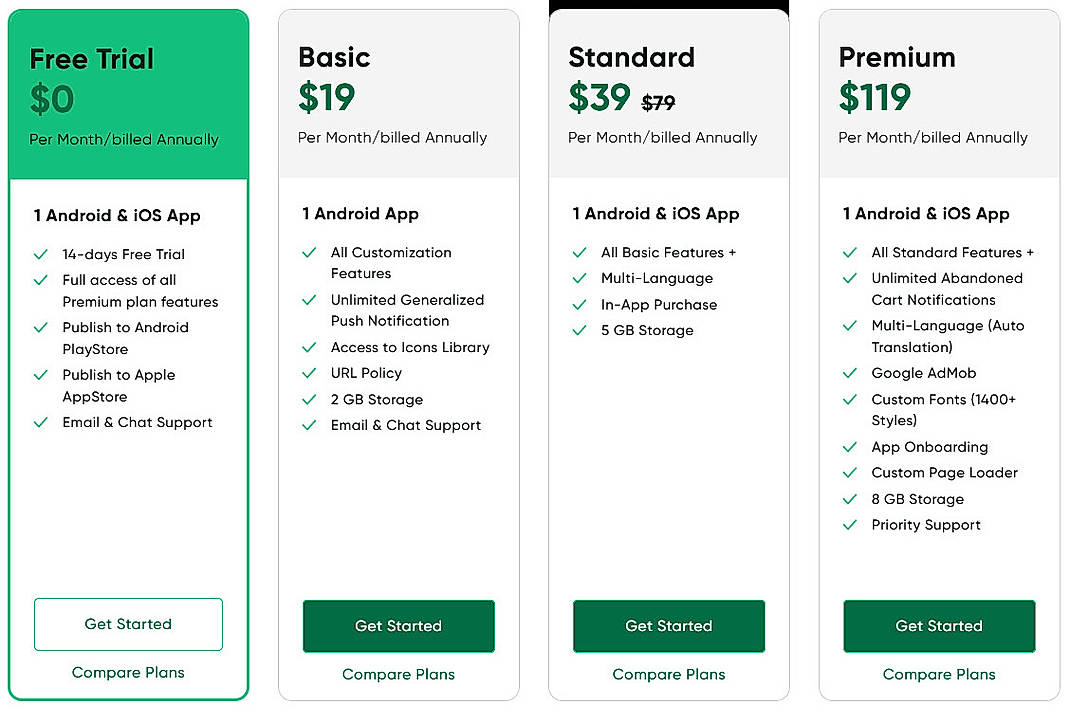
Task: Click Get Started under Premium plan
Action: coord(938,624)
